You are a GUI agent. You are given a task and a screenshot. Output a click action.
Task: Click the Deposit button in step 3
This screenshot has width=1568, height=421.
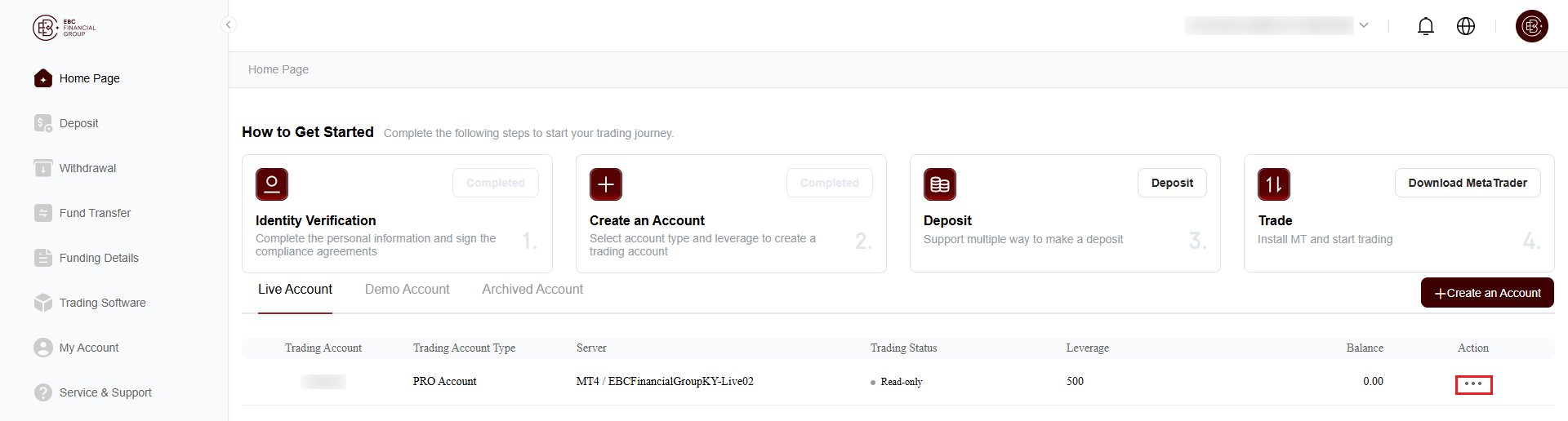click(x=1172, y=183)
